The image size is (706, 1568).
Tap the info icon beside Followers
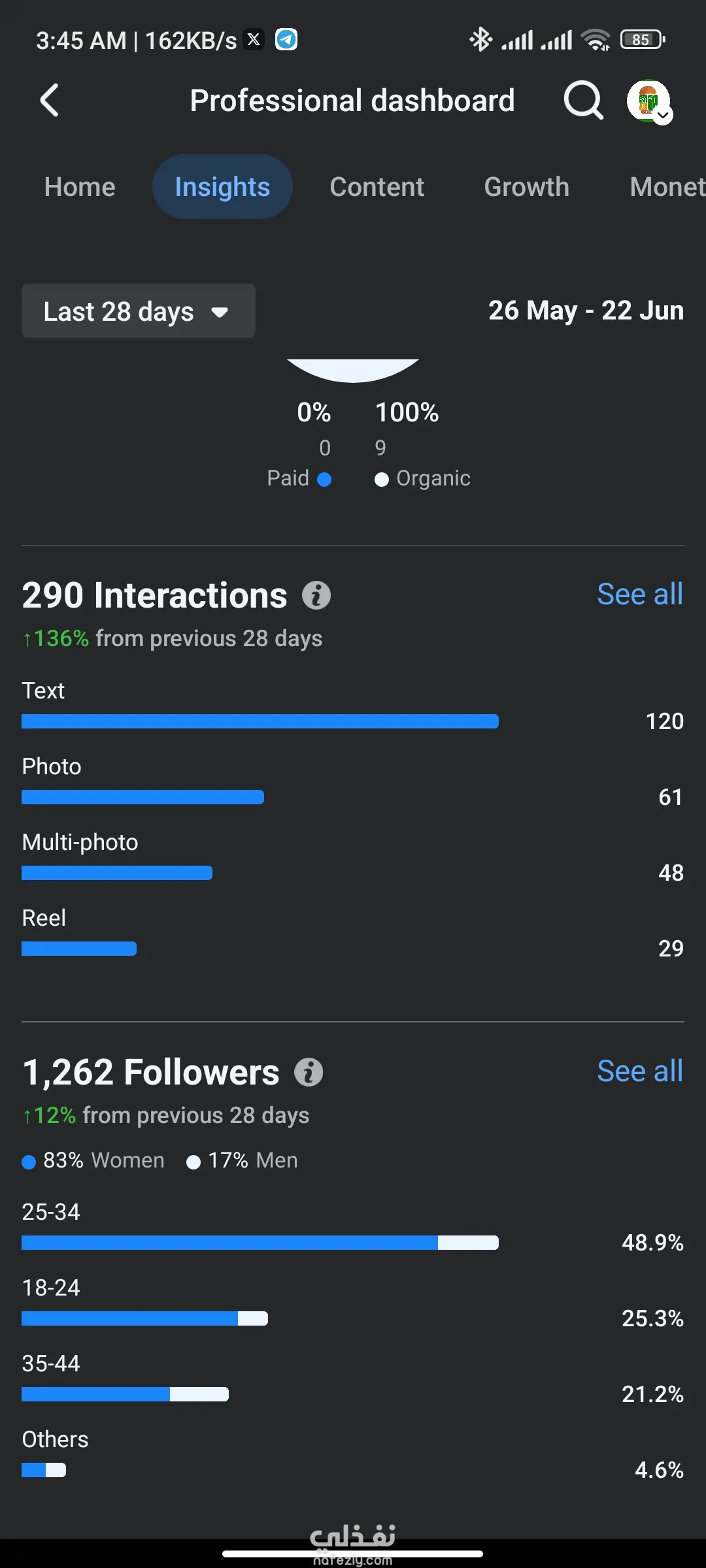point(309,1072)
